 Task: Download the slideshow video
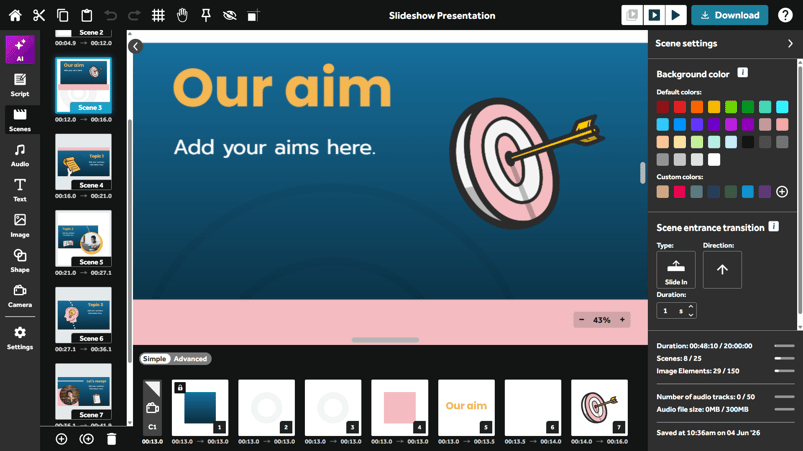(730, 15)
